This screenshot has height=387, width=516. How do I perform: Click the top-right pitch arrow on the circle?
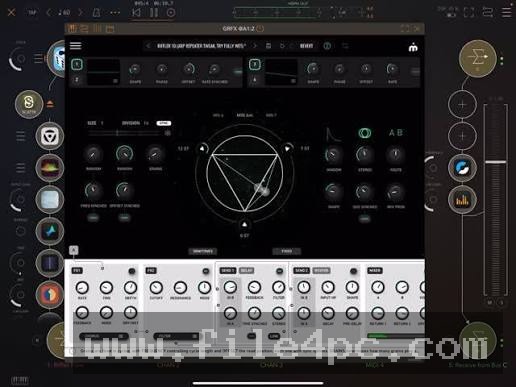click(x=287, y=148)
